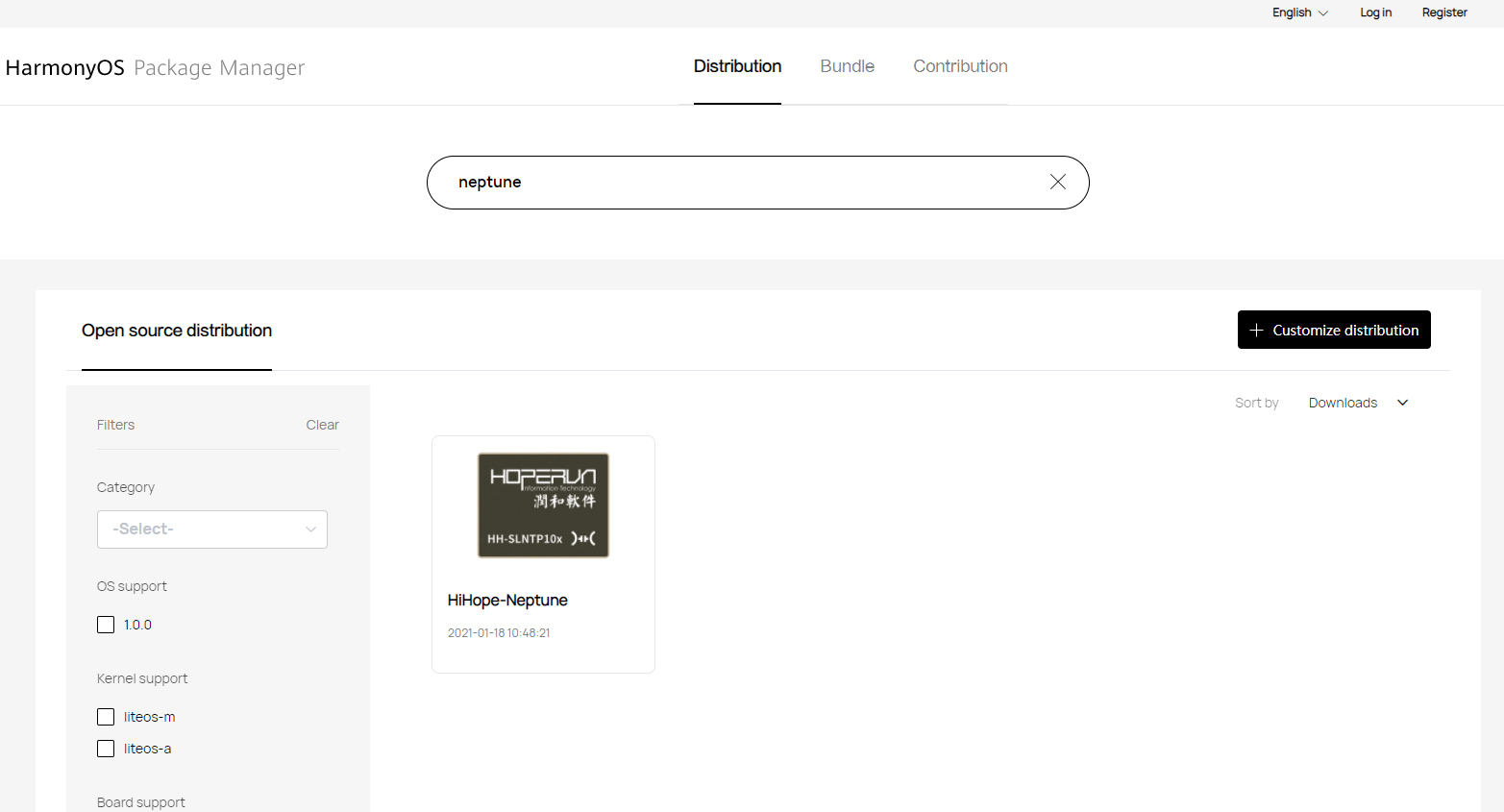
Task: Select the Open source distribution tab
Action: (177, 331)
